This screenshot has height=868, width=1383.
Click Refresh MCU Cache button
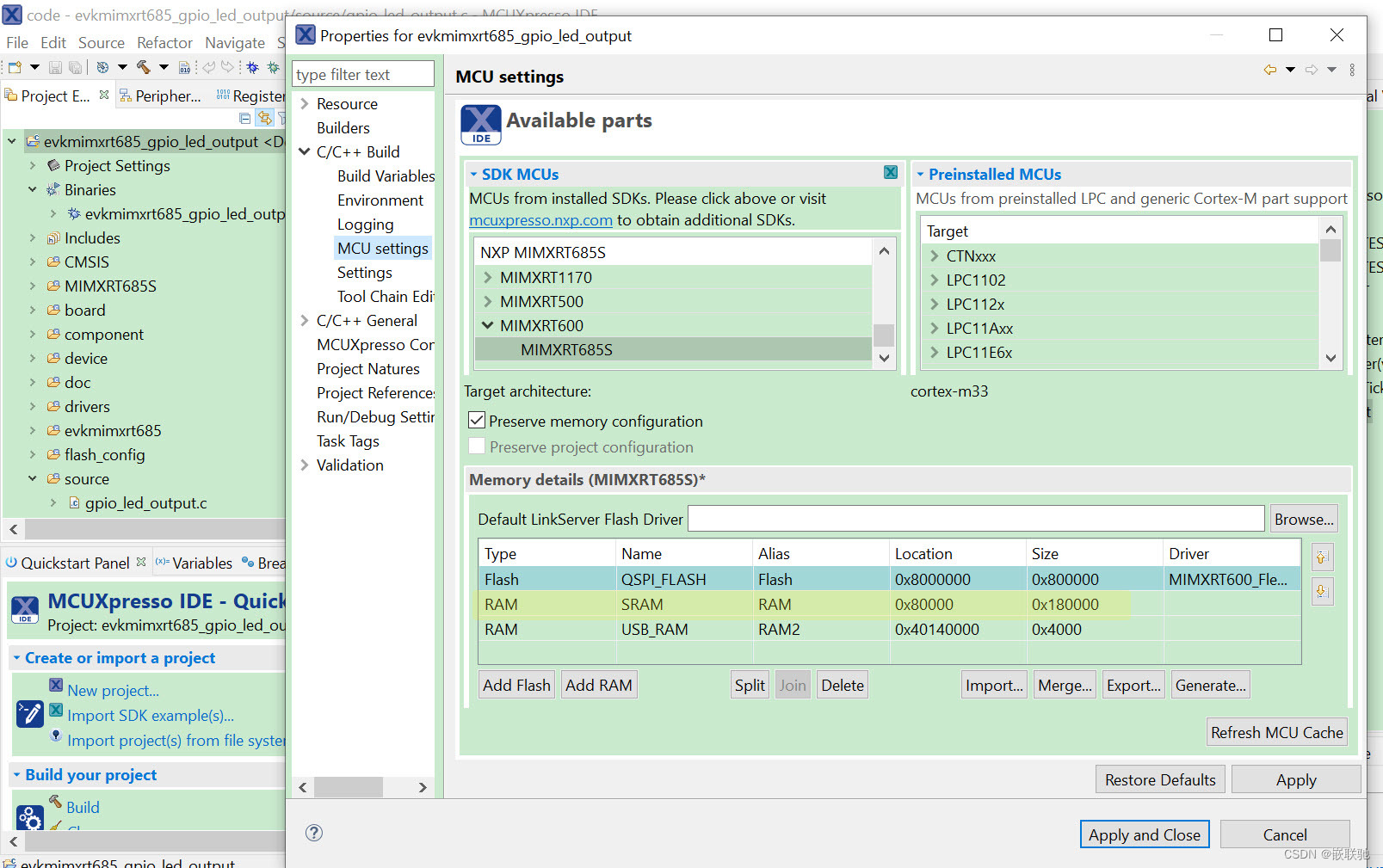(1277, 732)
